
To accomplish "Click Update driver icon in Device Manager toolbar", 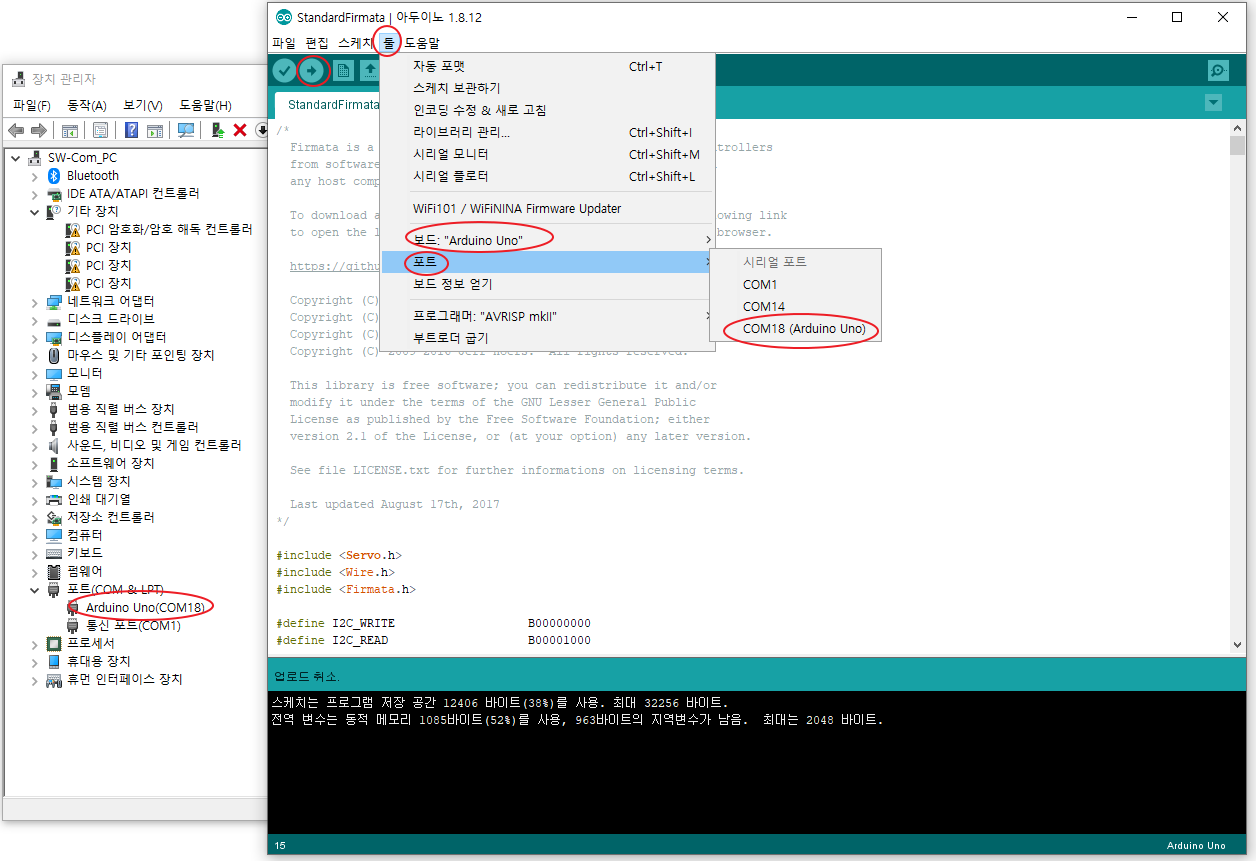I will tap(217, 130).
